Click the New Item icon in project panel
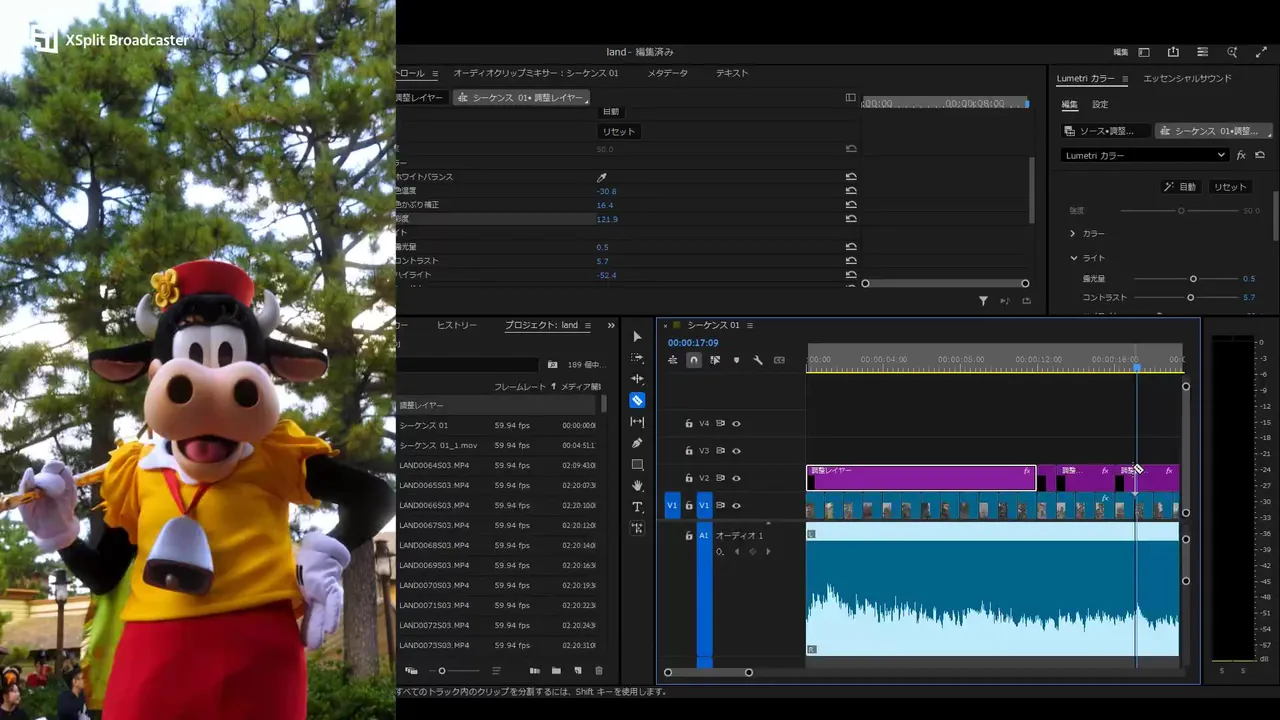Screen dimensions: 1280x720 coord(577,670)
